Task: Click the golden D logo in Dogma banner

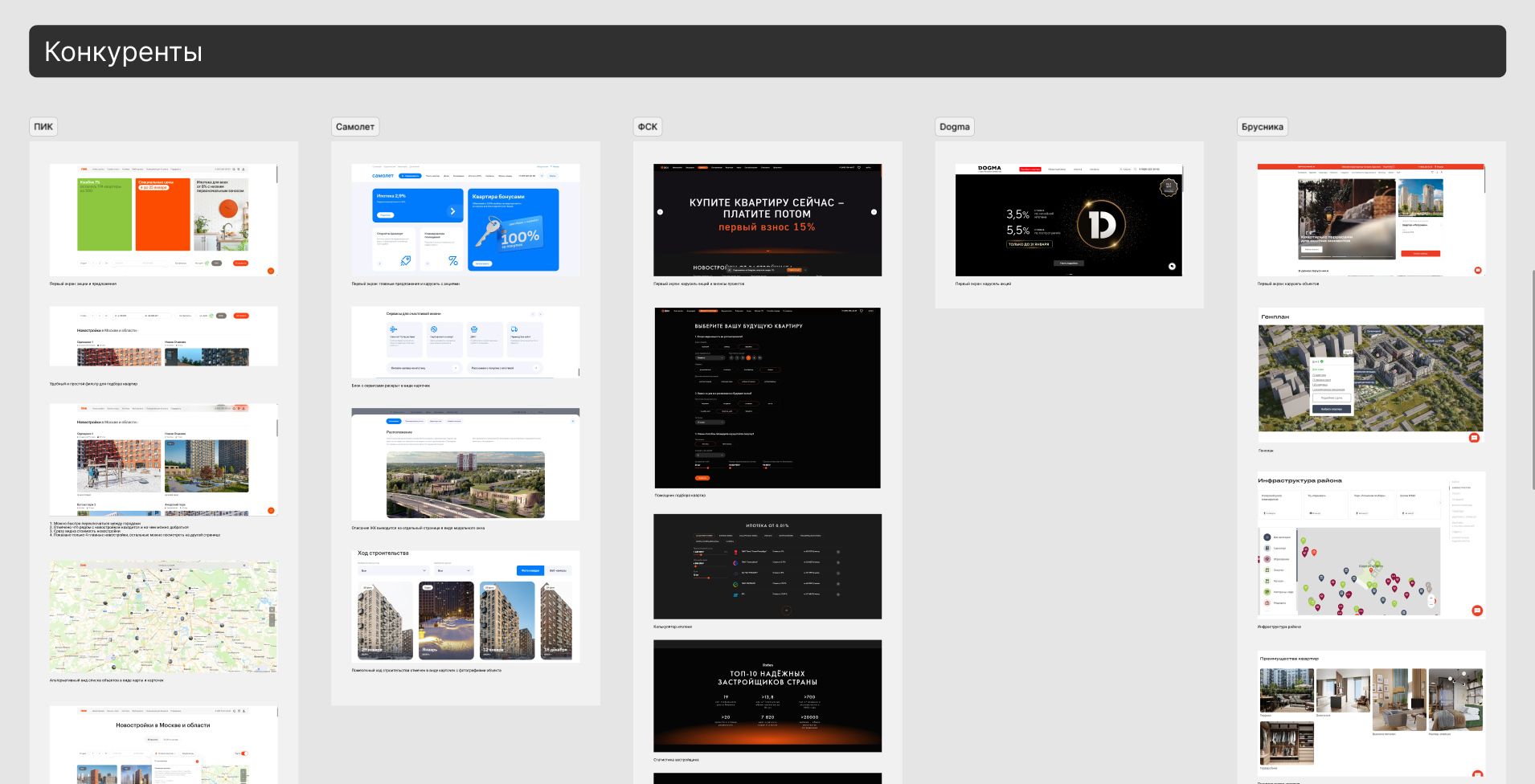Action: (x=1101, y=223)
